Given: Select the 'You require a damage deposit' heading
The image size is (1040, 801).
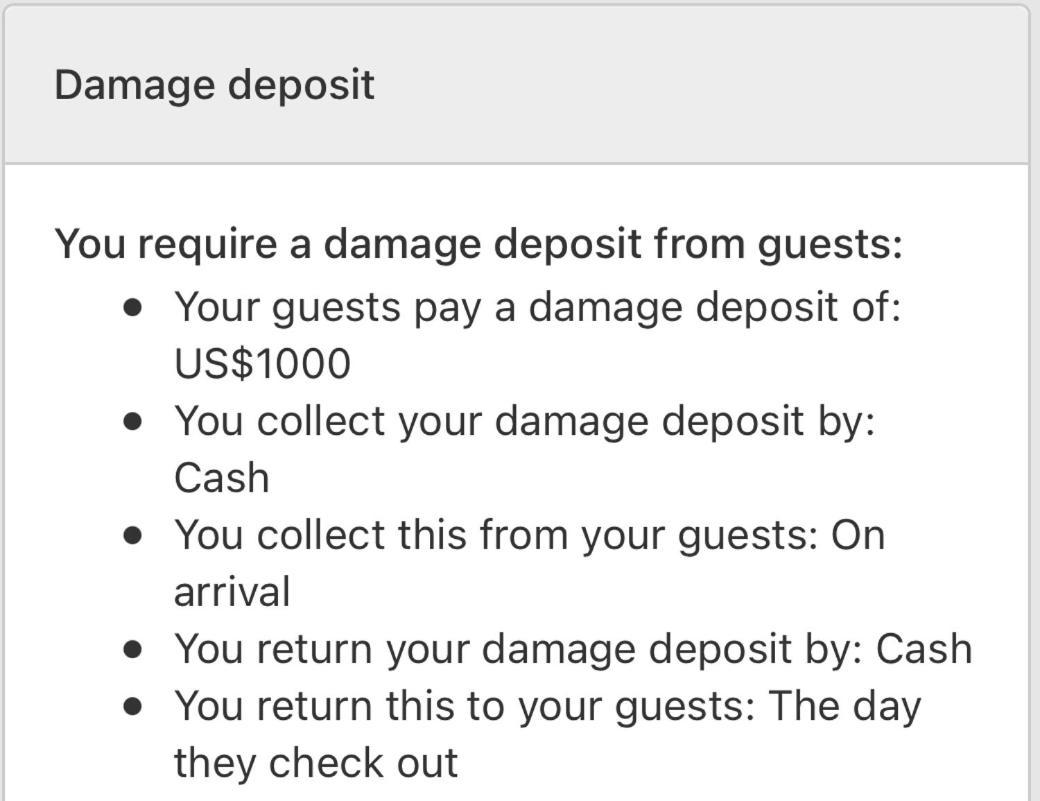Looking at the screenshot, I should coord(478,245).
